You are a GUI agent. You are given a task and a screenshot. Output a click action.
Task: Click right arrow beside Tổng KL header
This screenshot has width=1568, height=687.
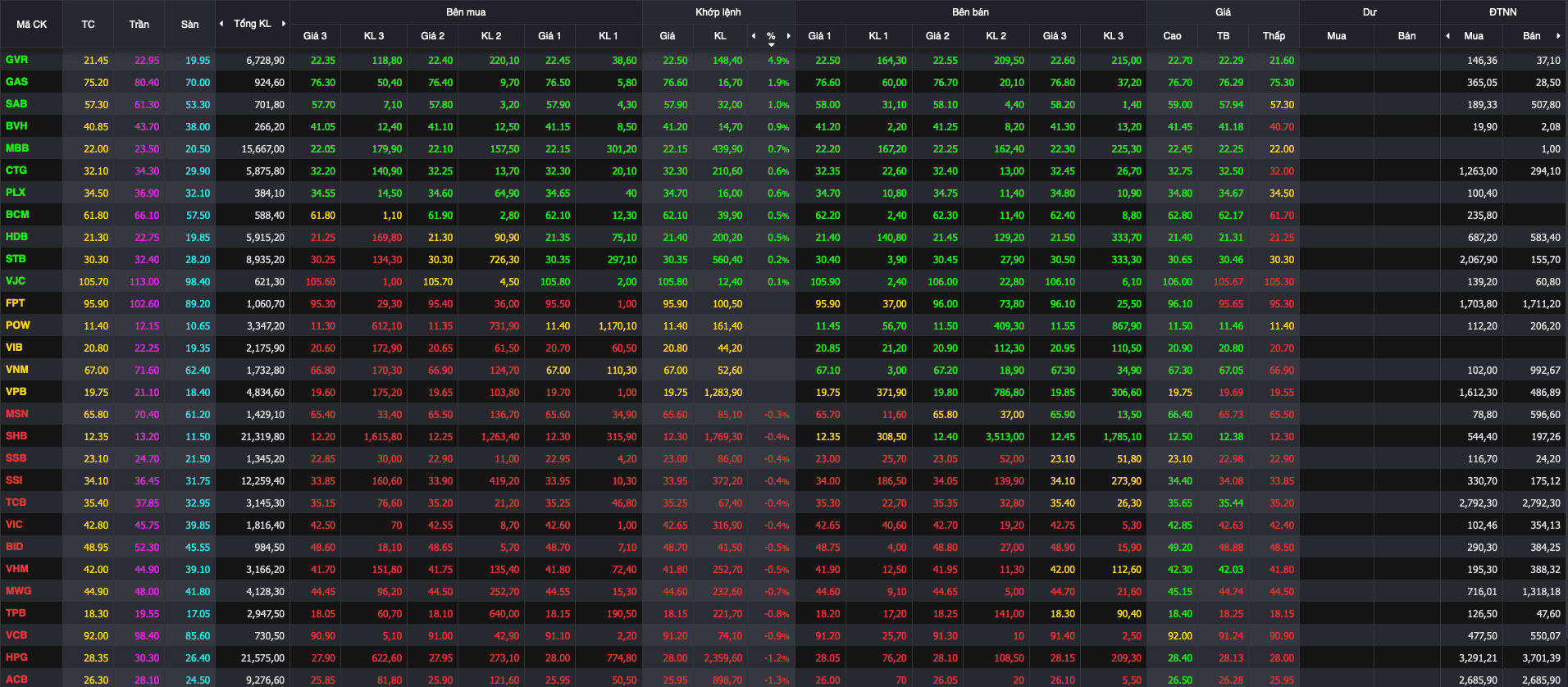[x=284, y=24]
